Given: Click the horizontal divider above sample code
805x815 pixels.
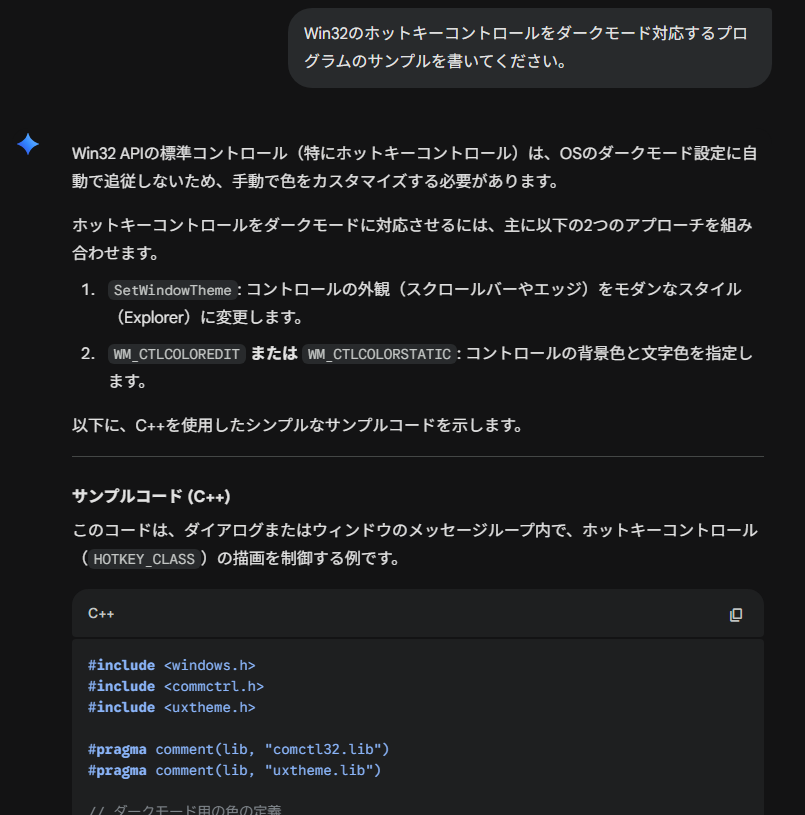Looking at the screenshot, I should pos(417,457).
